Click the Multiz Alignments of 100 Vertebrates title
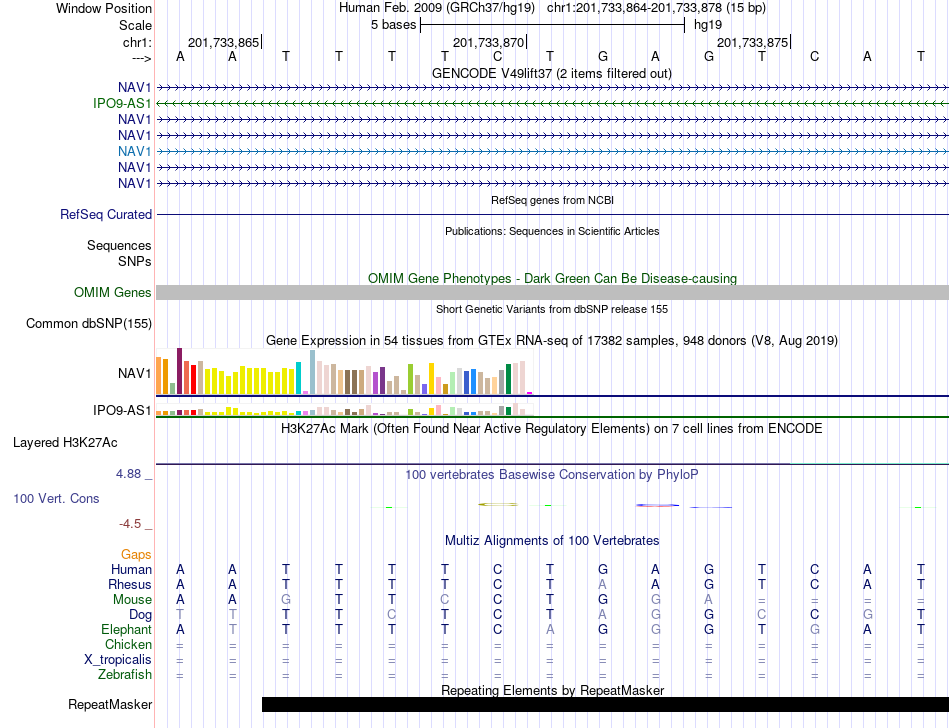 [552, 540]
